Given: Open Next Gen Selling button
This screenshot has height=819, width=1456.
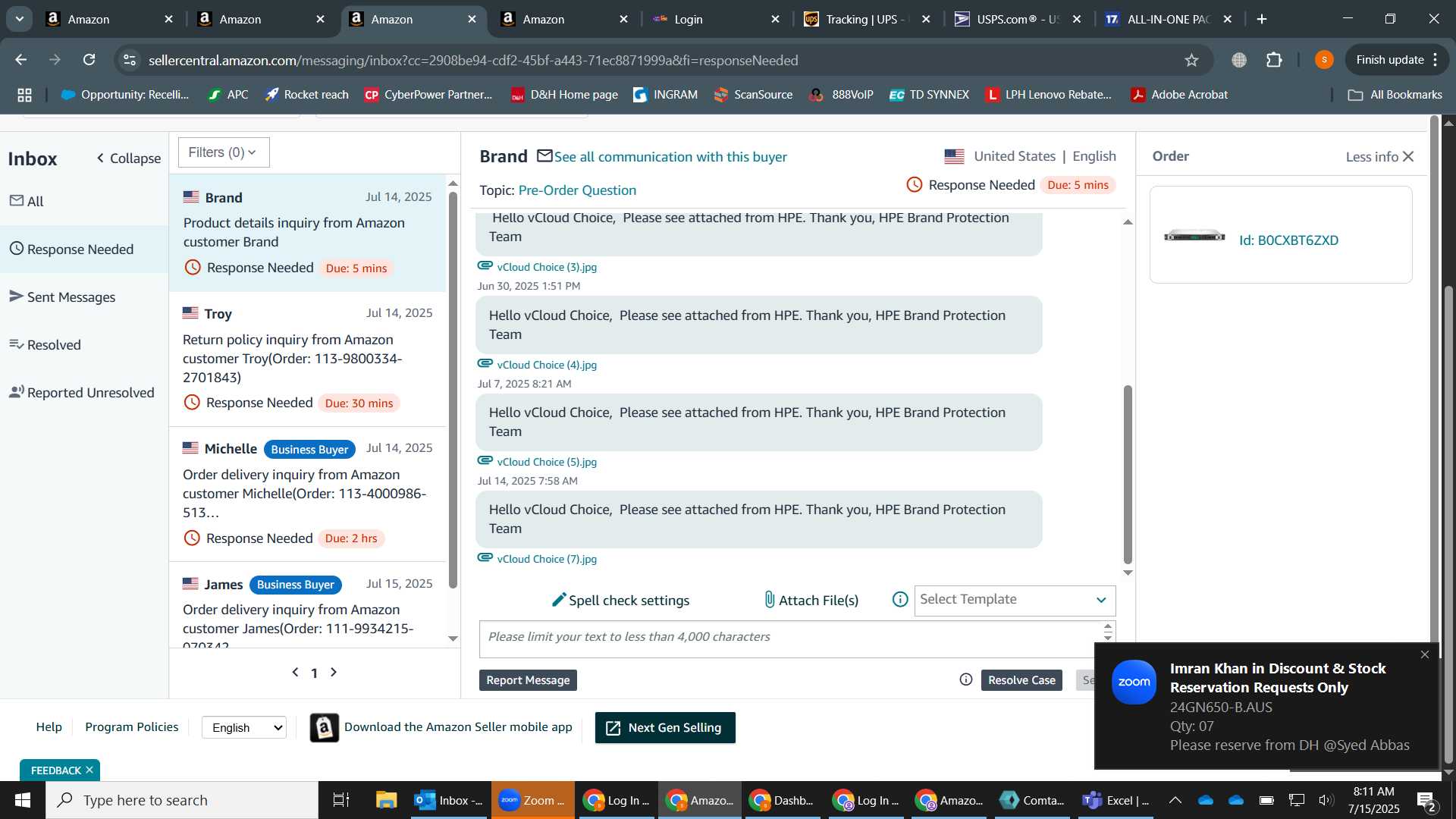Looking at the screenshot, I should click(x=665, y=727).
